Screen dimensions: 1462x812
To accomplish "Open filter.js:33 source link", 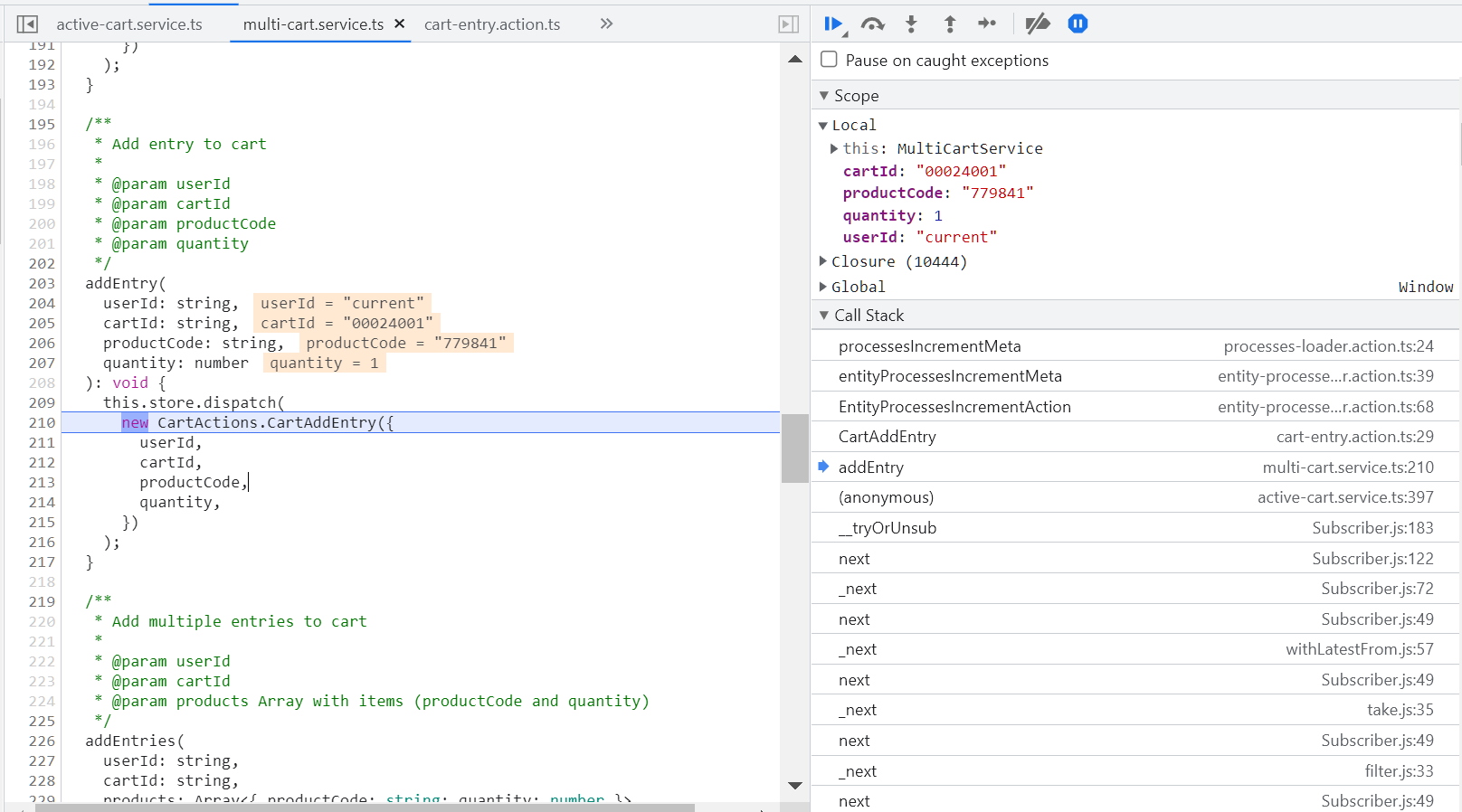I will point(1399,771).
